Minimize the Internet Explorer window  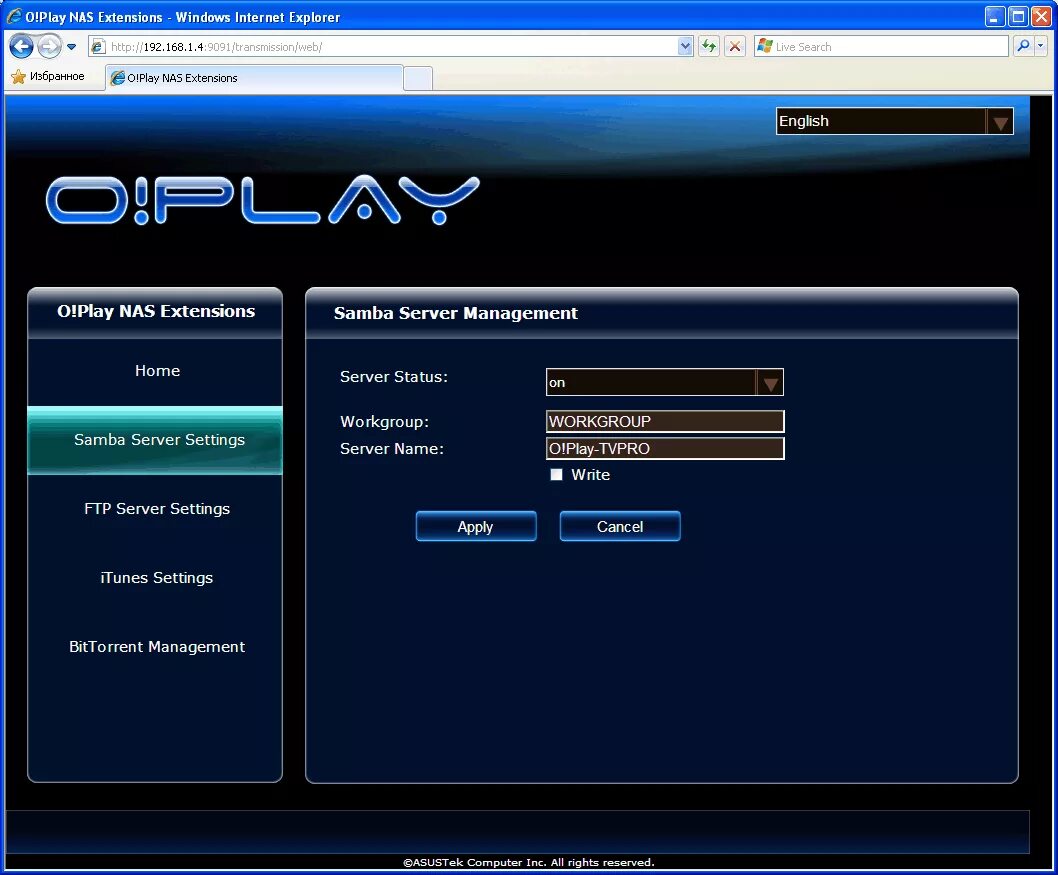pyautogui.click(x=995, y=16)
